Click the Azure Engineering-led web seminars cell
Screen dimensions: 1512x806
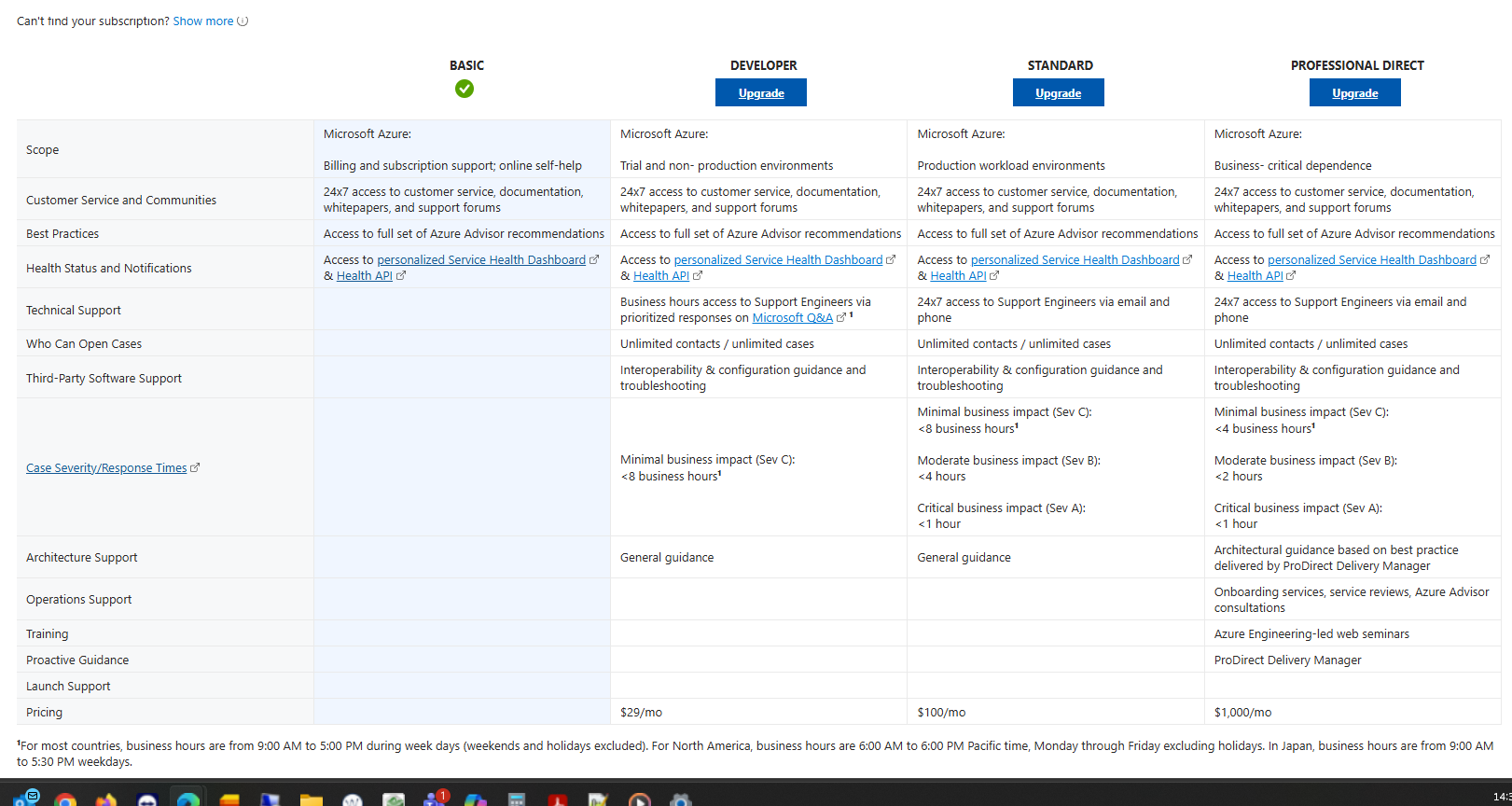pyautogui.click(x=1352, y=633)
